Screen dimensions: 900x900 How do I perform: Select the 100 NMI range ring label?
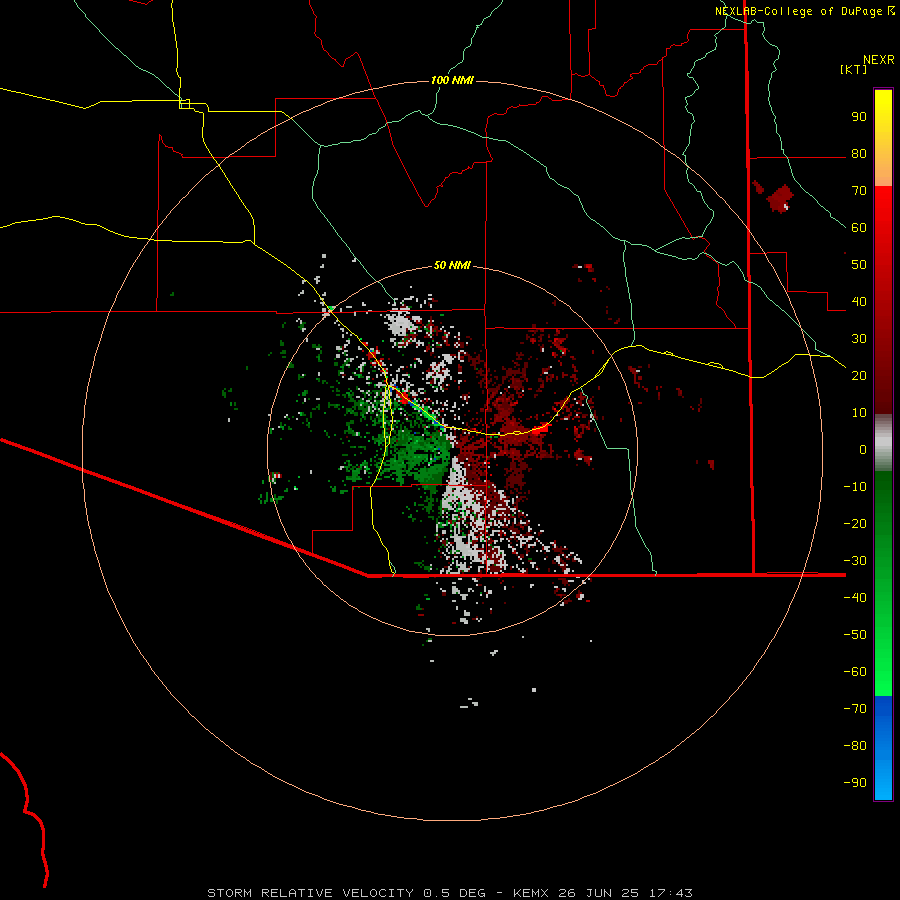tap(452, 80)
